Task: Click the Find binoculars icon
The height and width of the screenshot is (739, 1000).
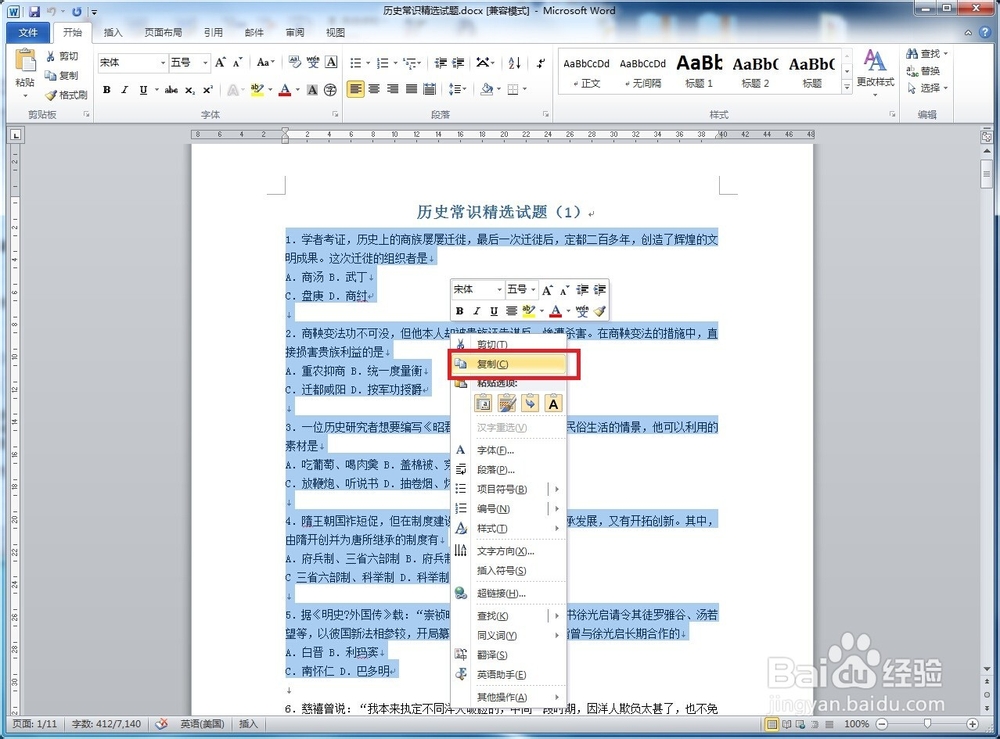Action: pos(912,54)
